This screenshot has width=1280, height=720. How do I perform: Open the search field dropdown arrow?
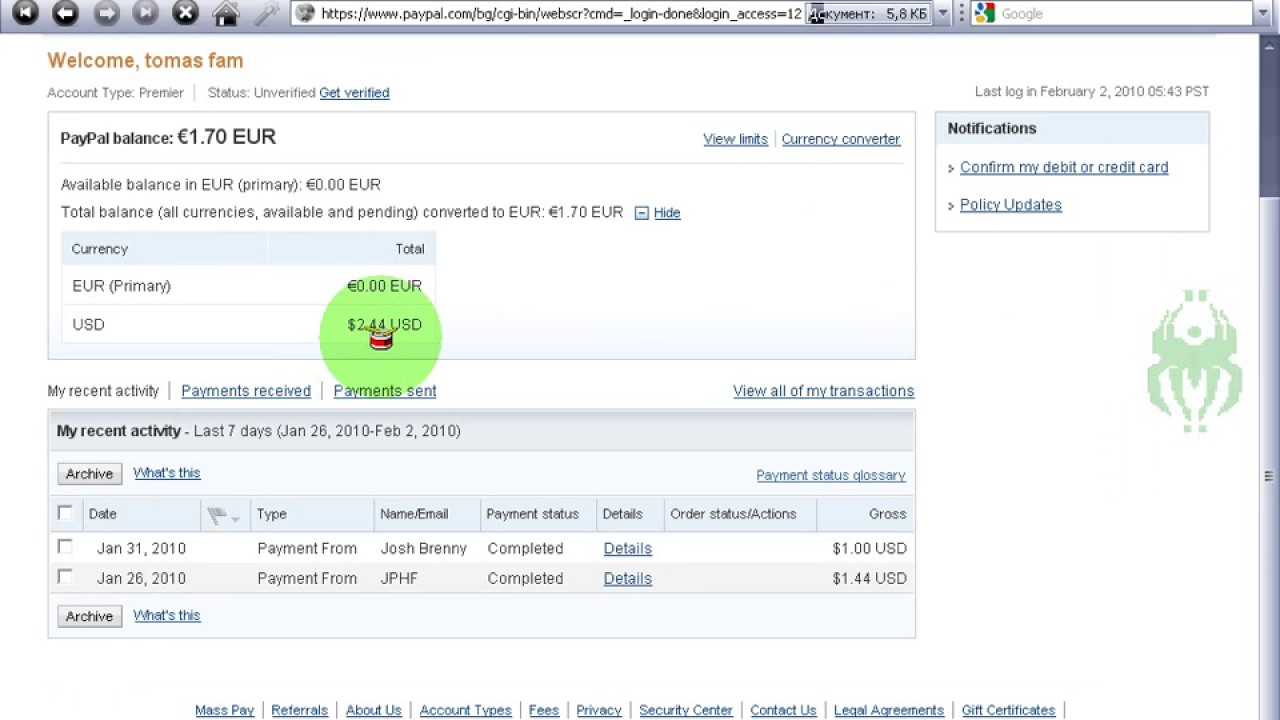(1263, 14)
